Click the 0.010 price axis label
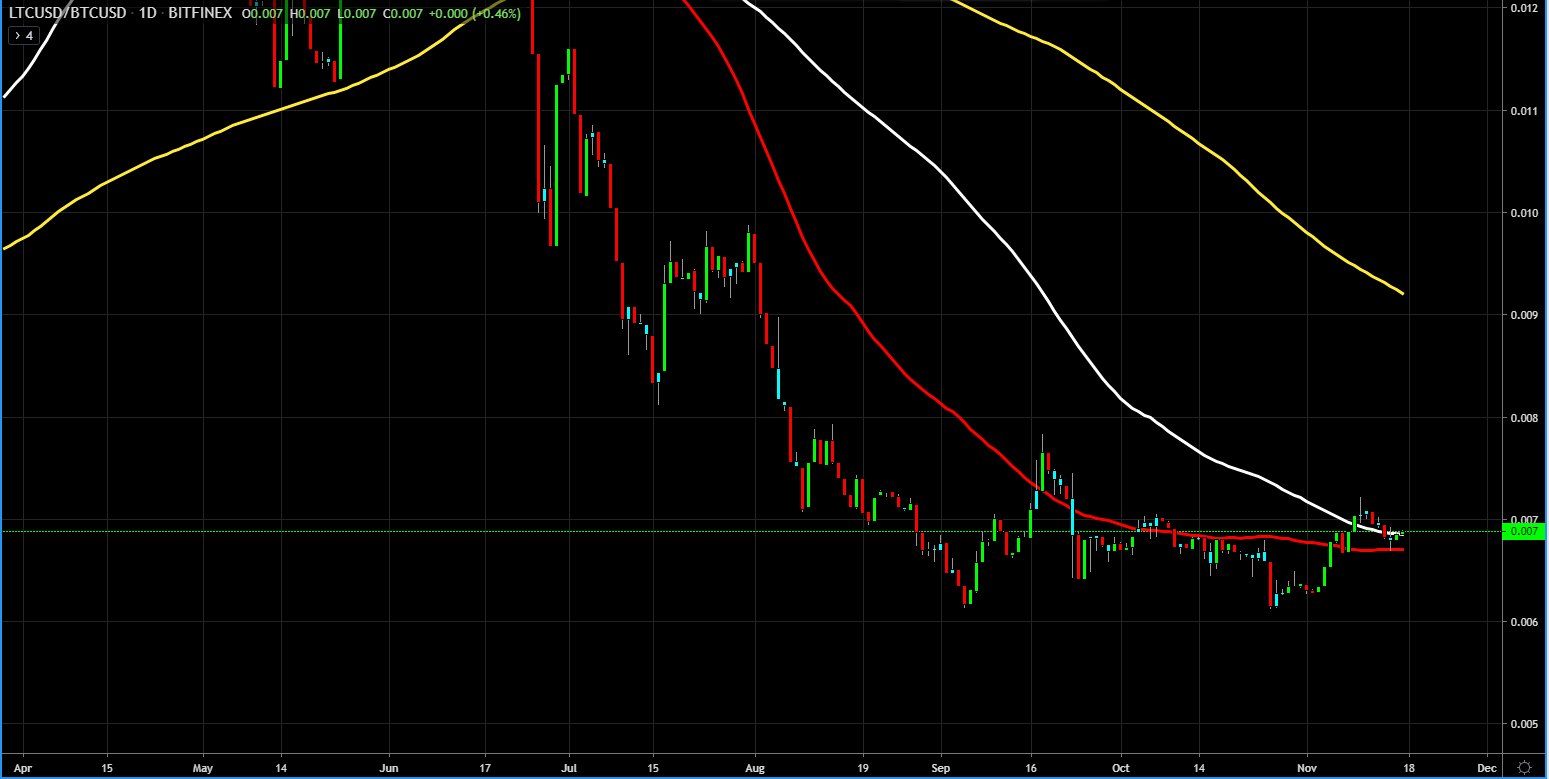Screen dimensions: 1549x779 tap(1525, 213)
